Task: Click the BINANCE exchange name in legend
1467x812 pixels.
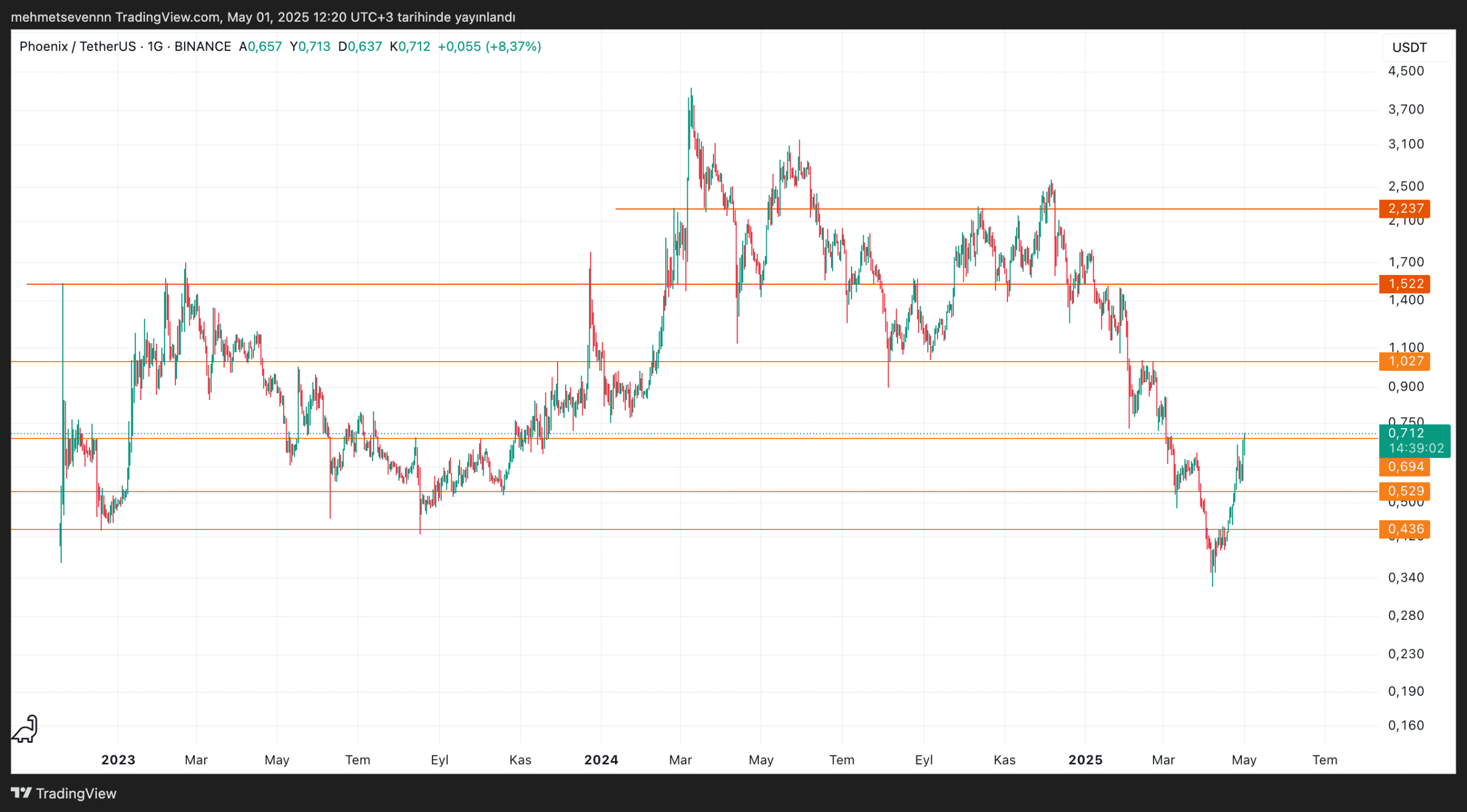Action: pyautogui.click(x=202, y=46)
